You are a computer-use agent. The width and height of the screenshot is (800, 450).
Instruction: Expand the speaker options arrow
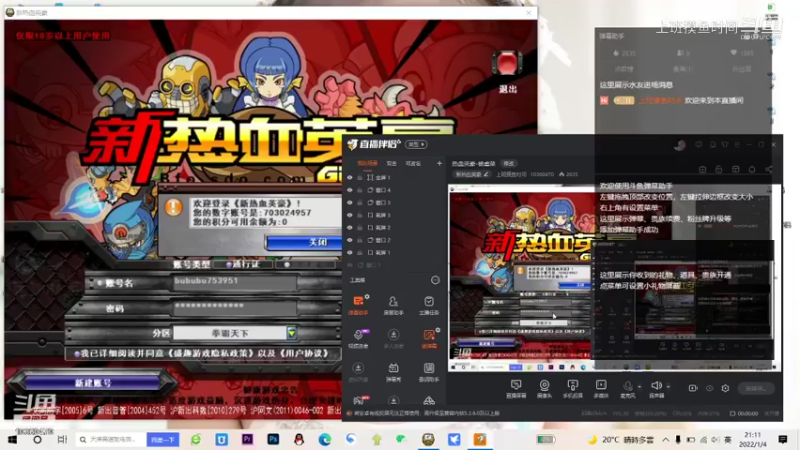click(668, 387)
